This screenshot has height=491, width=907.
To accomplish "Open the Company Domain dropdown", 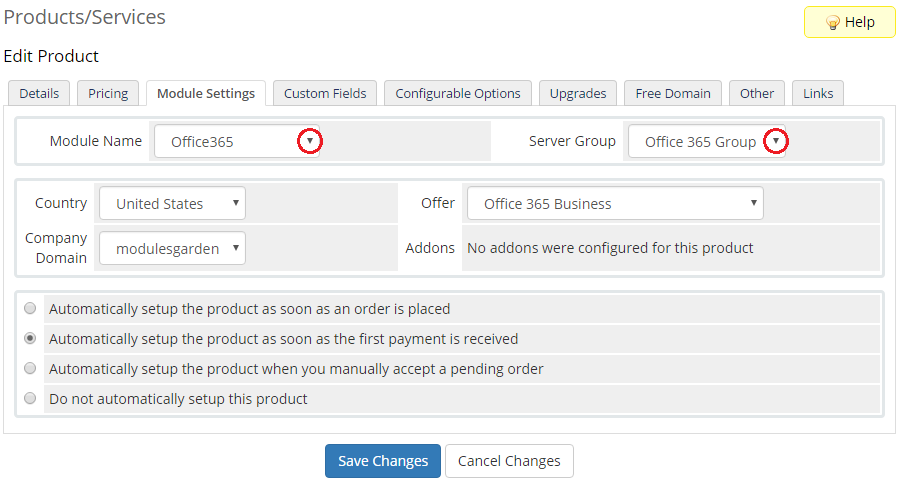I will pyautogui.click(x=172, y=248).
